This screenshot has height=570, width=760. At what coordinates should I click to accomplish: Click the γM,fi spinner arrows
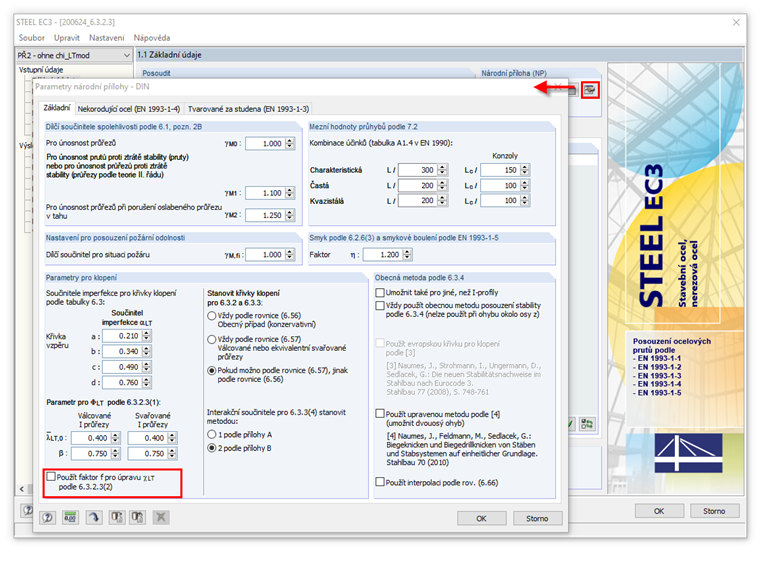pos(290,254)
